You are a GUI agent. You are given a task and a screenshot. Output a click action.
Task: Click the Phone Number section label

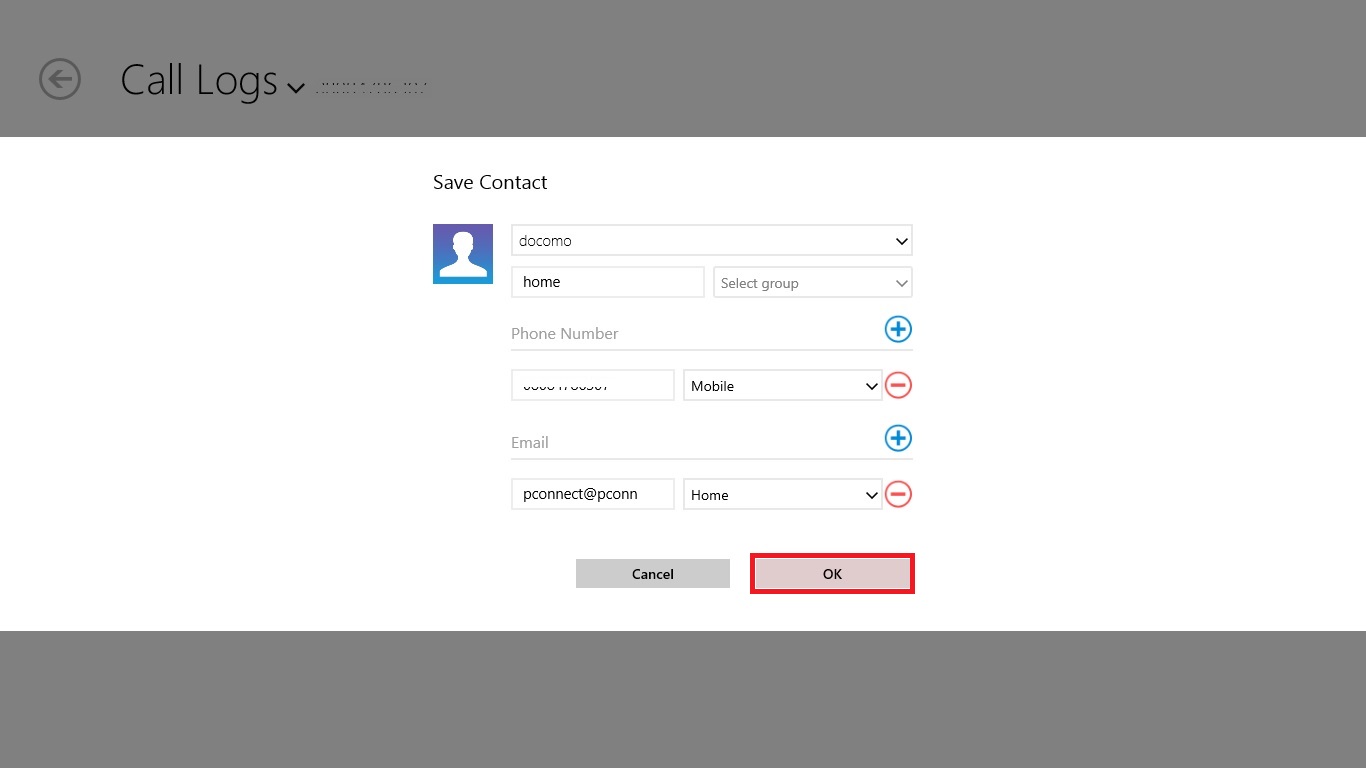[x=565, y=334]
